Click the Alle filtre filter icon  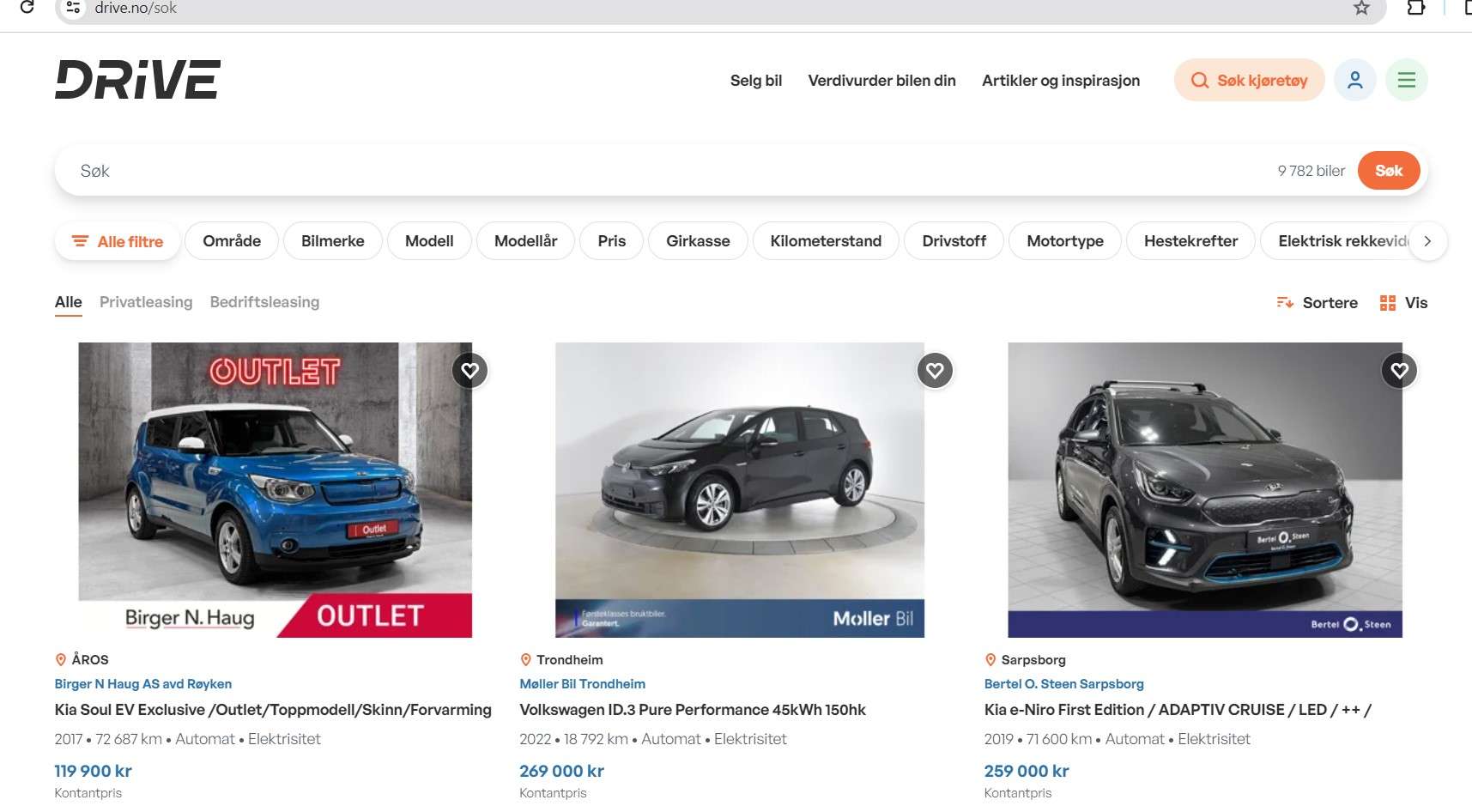click(x=78, y=241)
